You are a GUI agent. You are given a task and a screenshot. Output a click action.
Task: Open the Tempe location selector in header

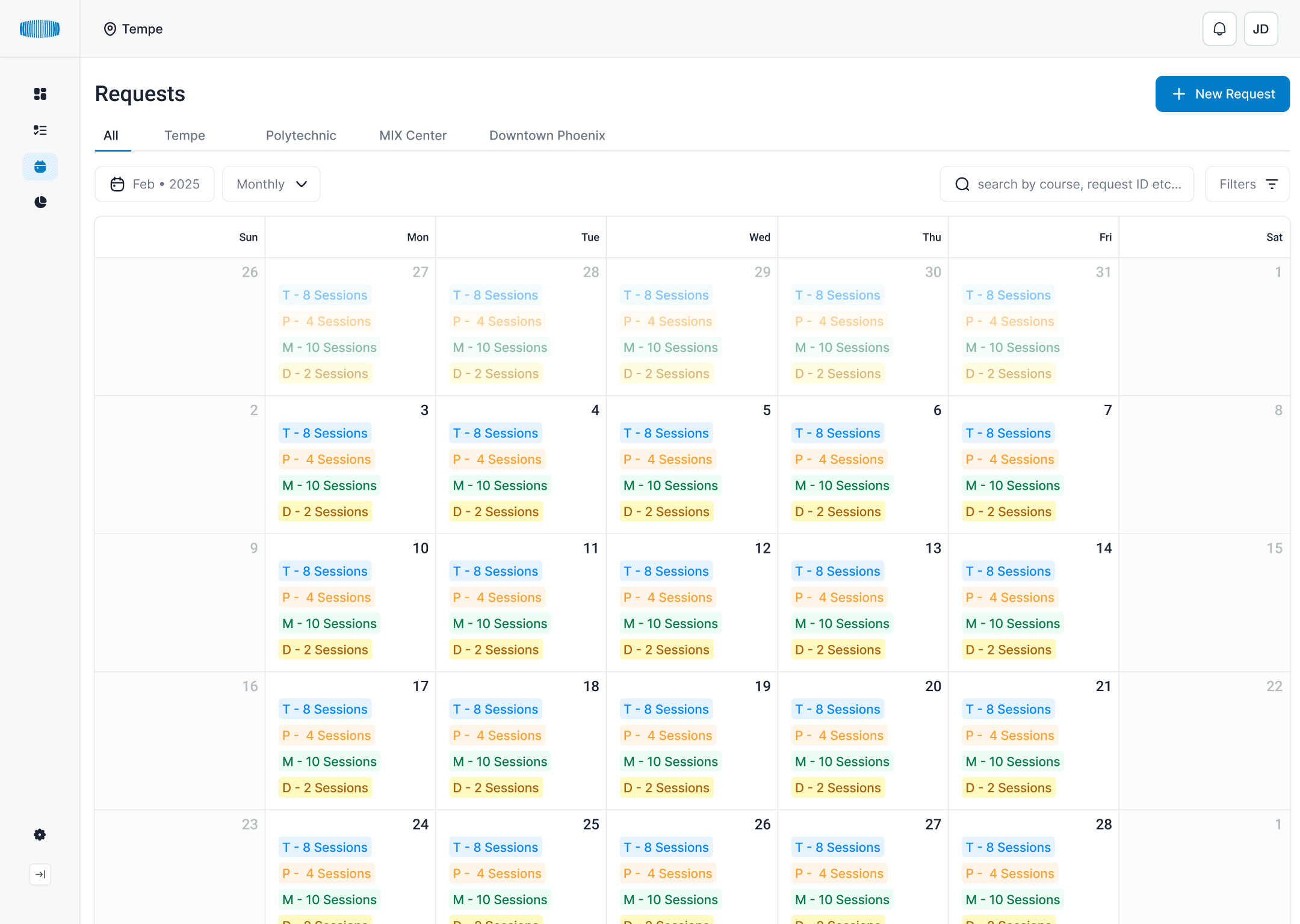[134, 29]
